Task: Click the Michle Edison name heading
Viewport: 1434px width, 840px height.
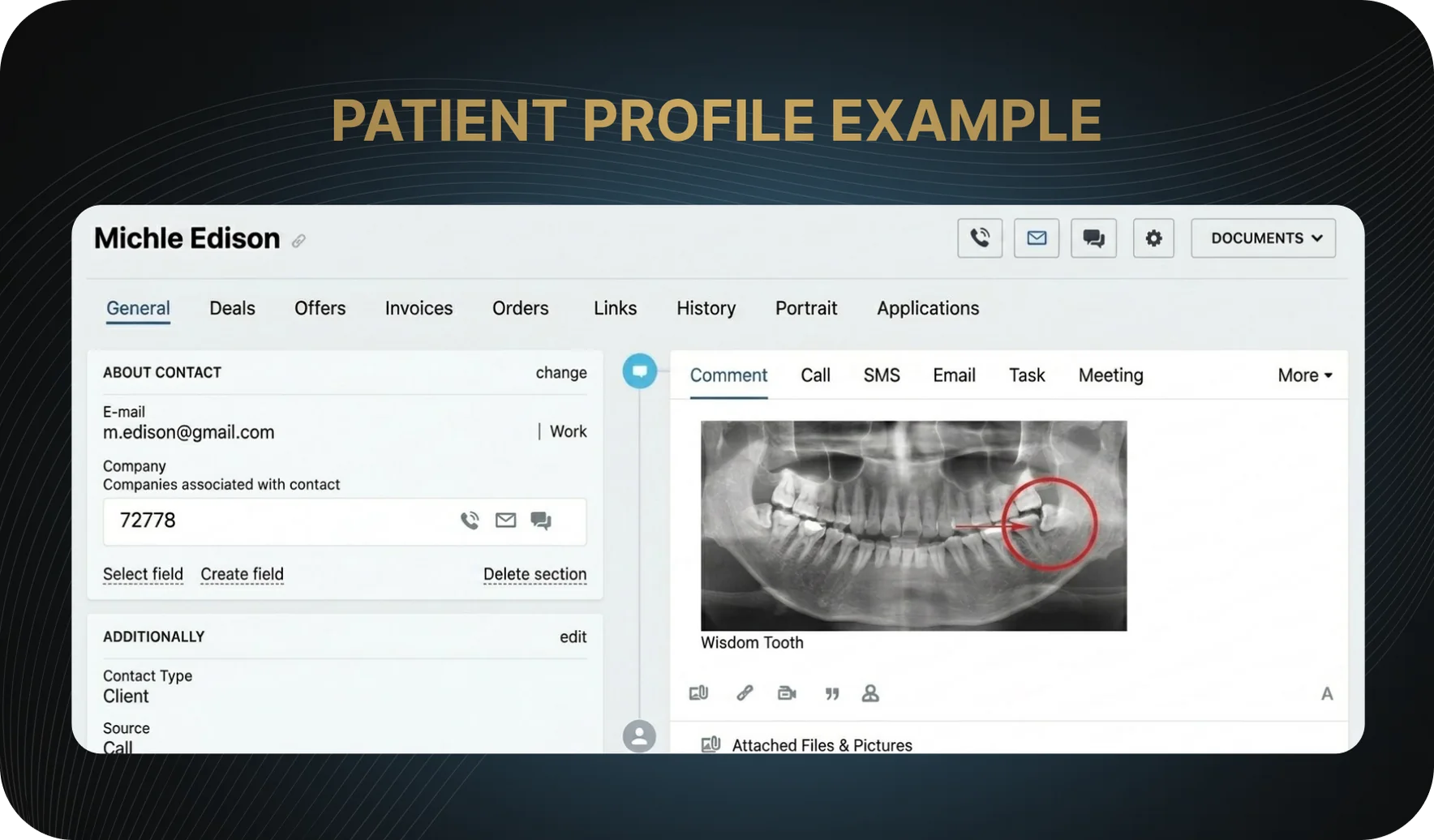Action: click(187, 238)
